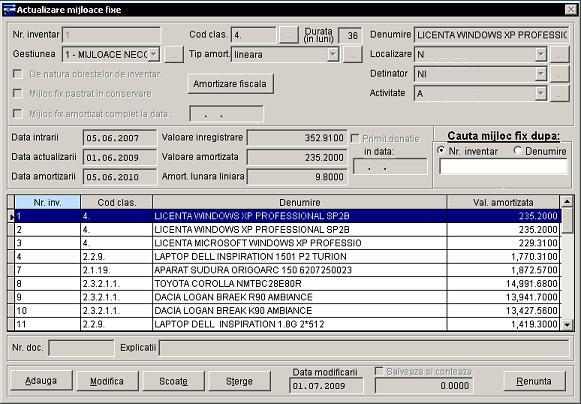
Task: Click the Amort. lunara liniara field
Action: coord(297,177)
